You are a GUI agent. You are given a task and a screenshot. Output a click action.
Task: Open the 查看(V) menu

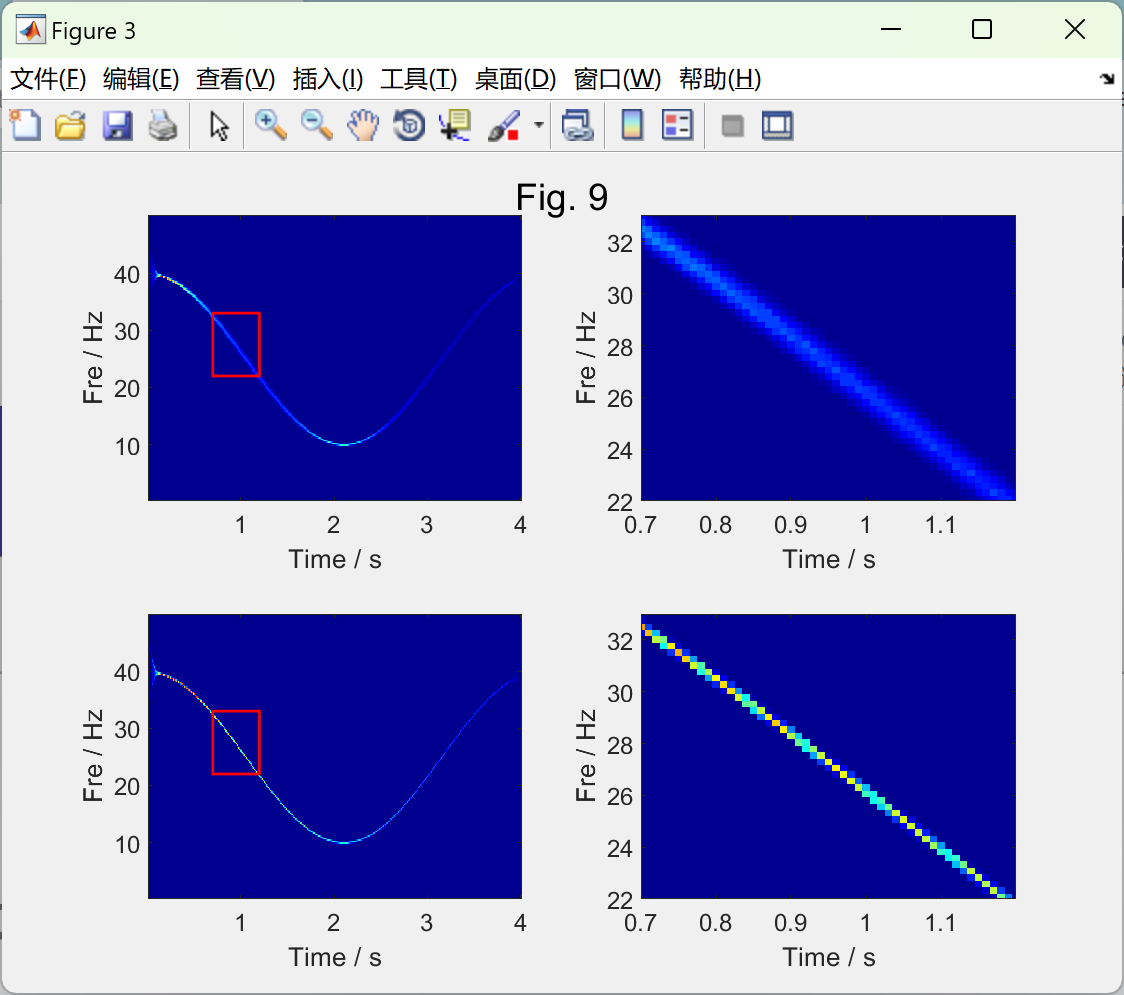tap(236, 79)
